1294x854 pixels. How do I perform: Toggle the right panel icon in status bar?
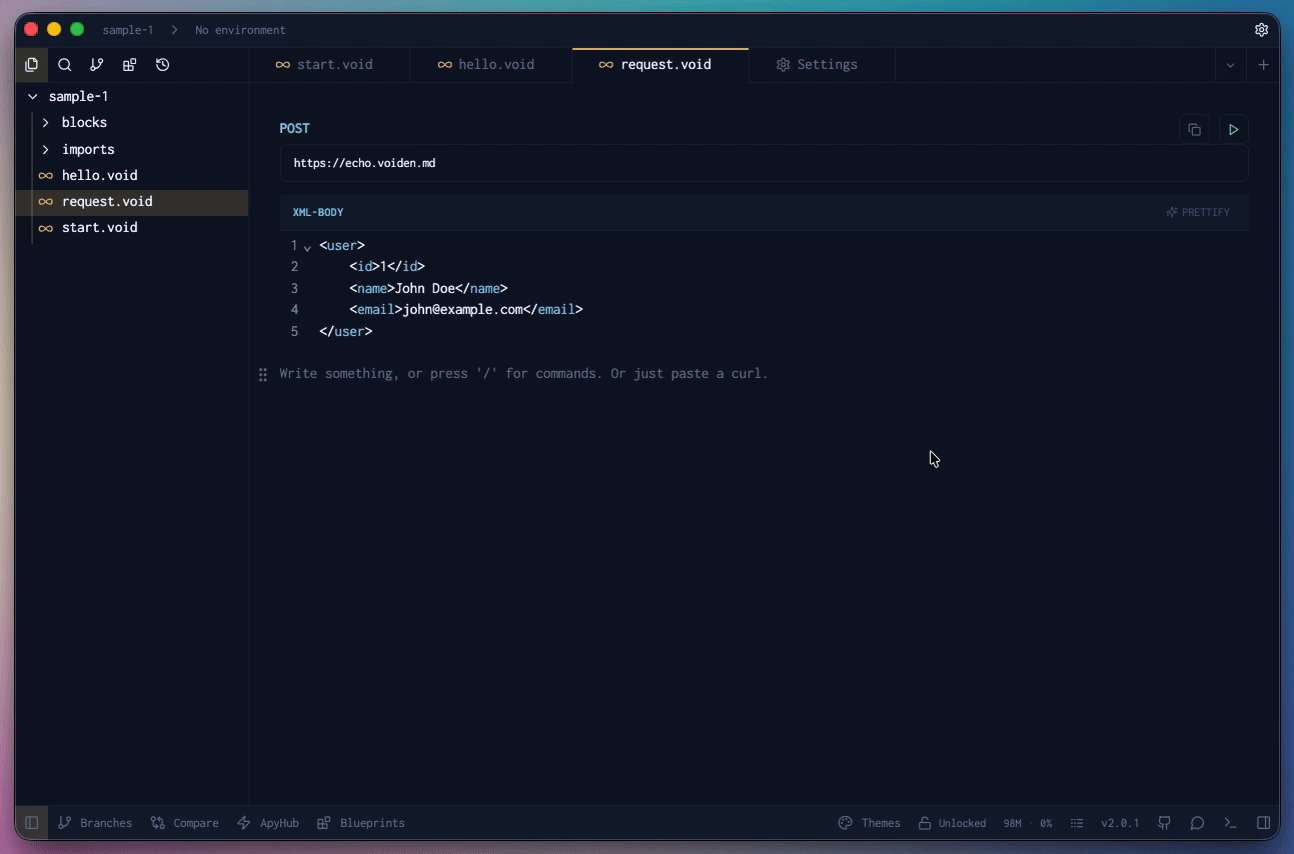pos(1264,823)
